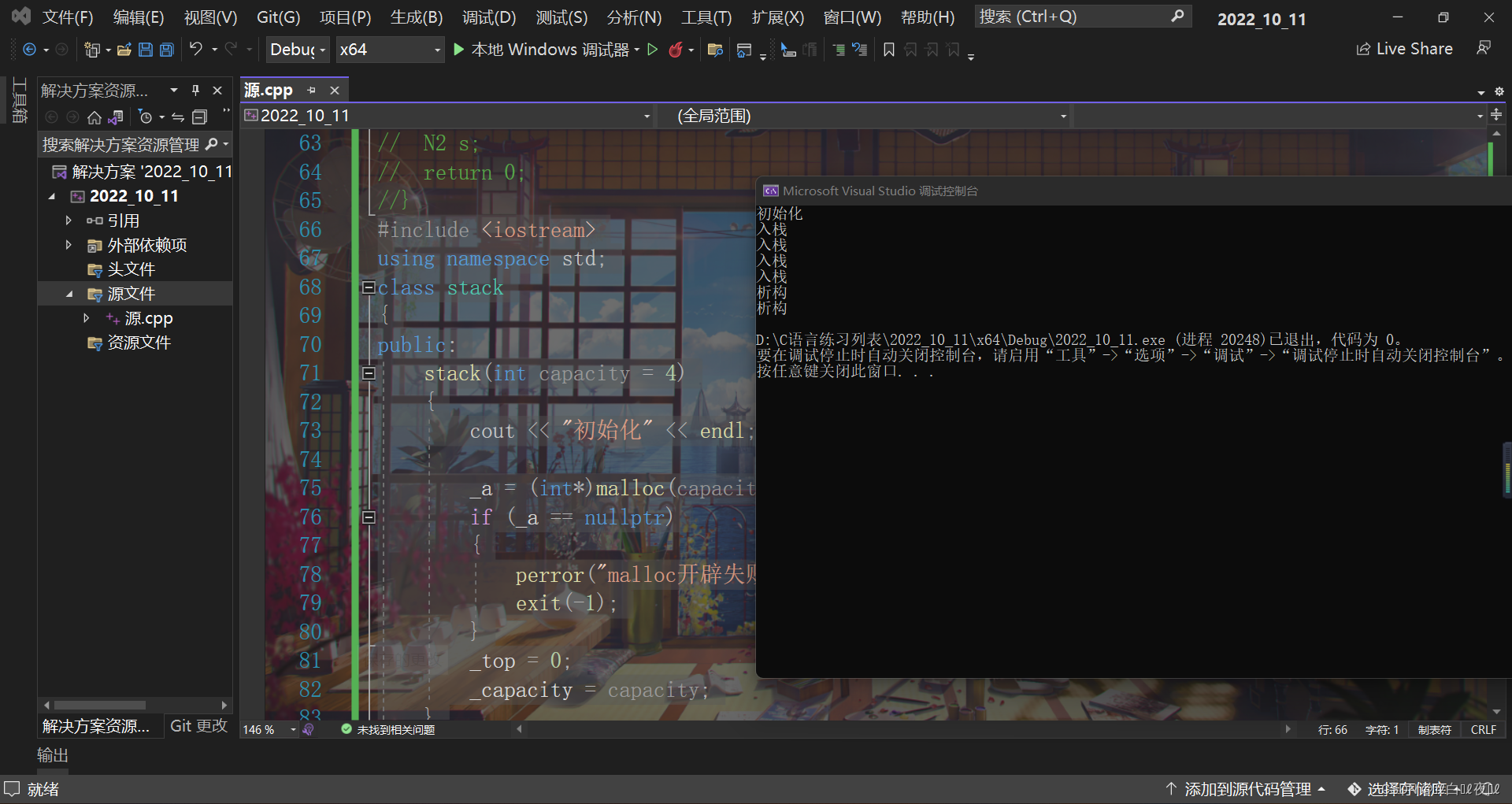Click the Undo icon in toolbar

(196, 49)
